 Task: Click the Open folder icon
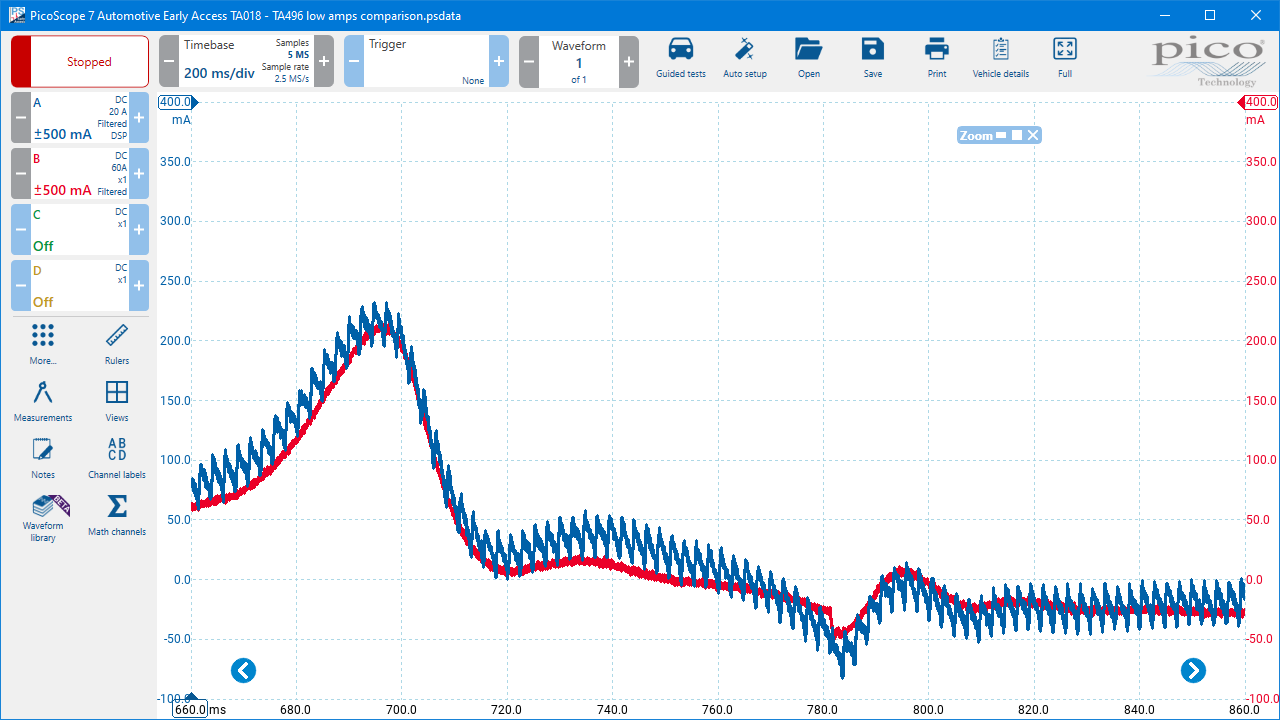[x=808, y=58]
